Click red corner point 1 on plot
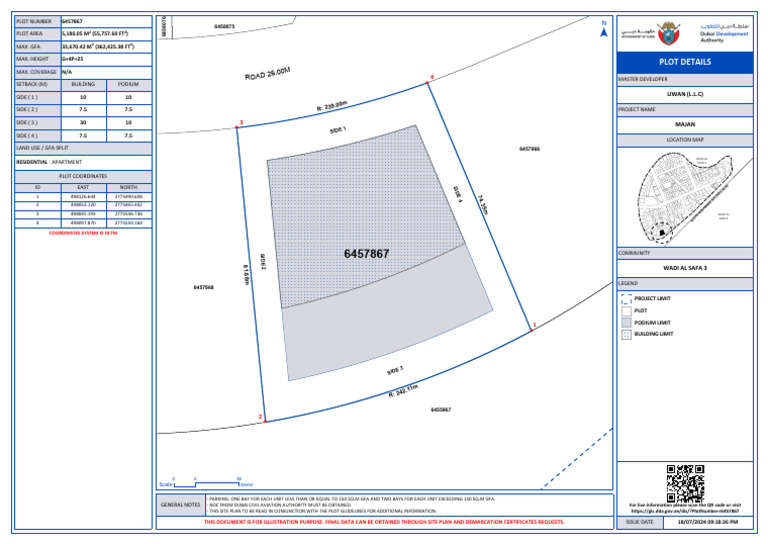The width and height of the screenshot is (768, 544). 531,331
